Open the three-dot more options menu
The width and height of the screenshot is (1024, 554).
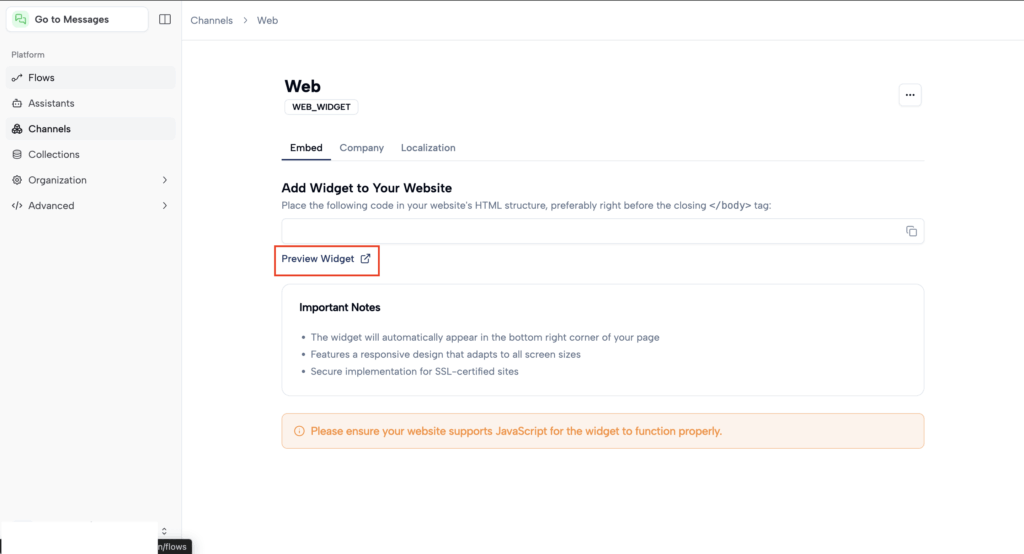[x=909, y=95]
